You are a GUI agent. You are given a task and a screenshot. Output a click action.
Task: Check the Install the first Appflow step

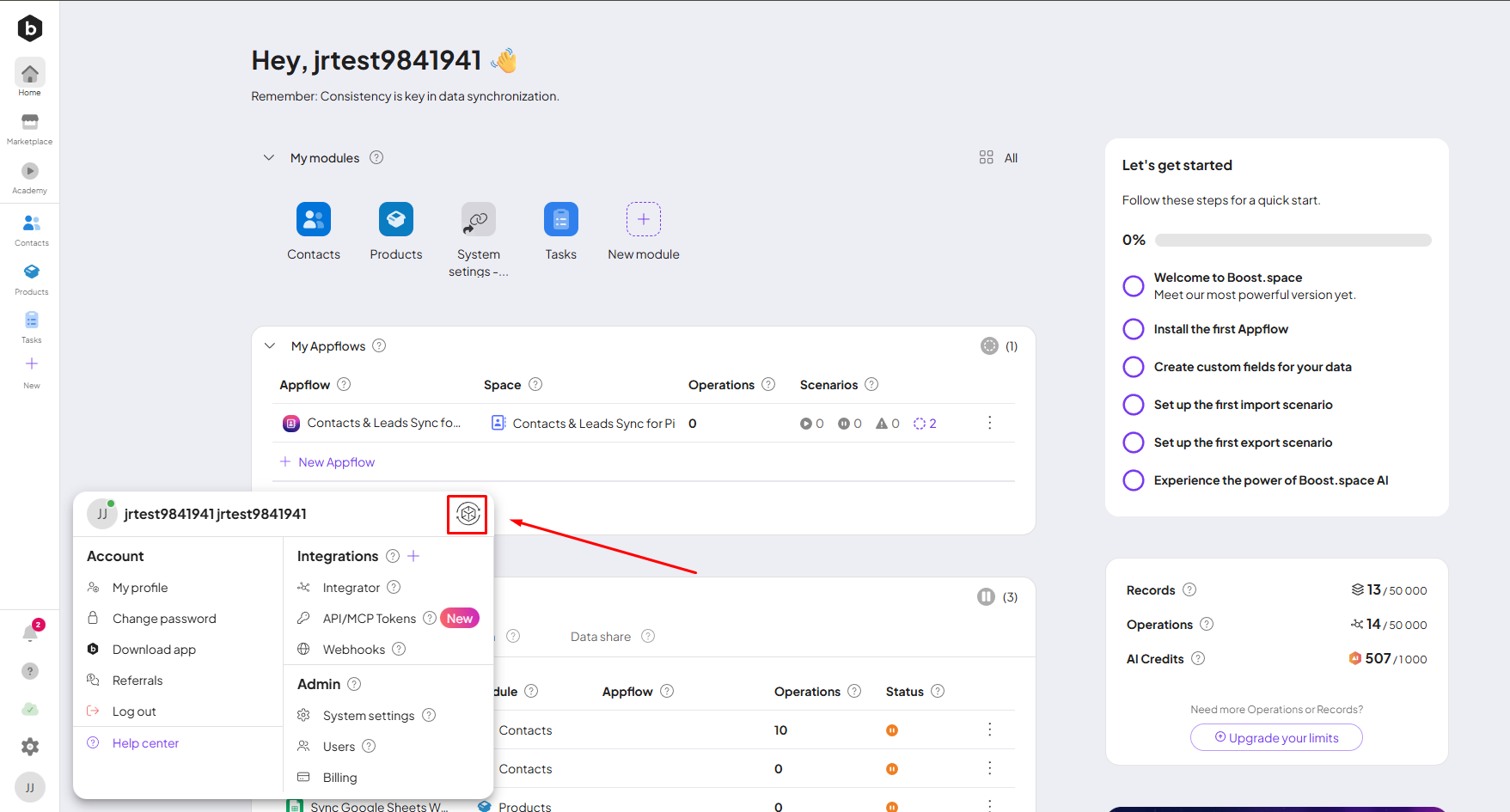[1134, 329]
